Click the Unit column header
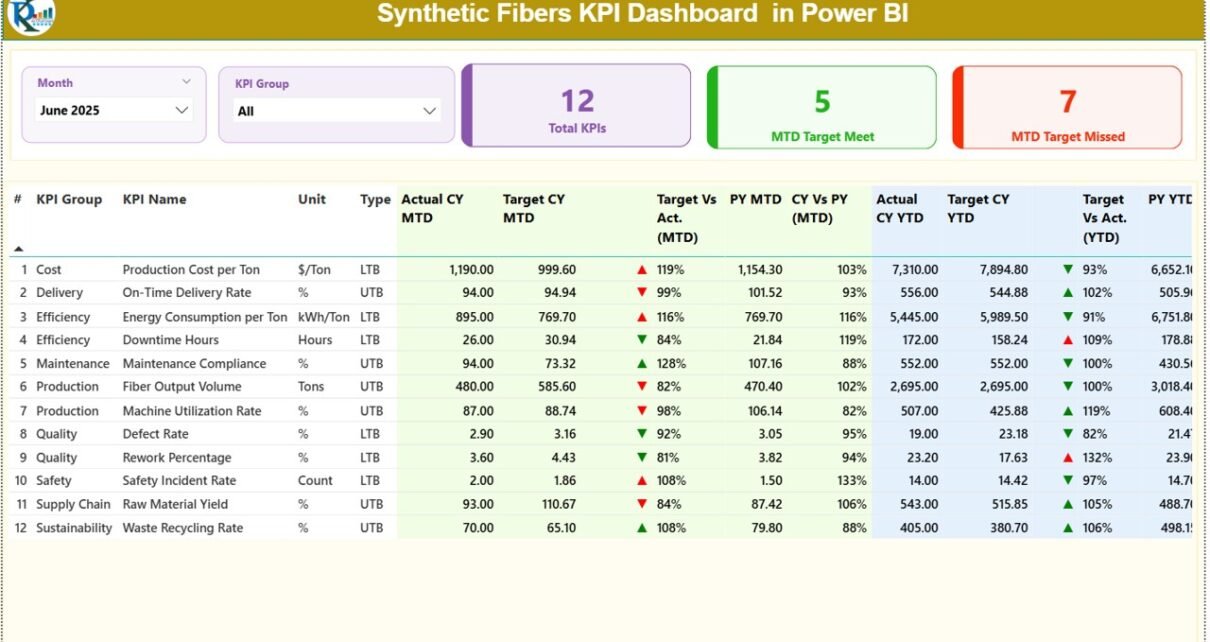 312,200
